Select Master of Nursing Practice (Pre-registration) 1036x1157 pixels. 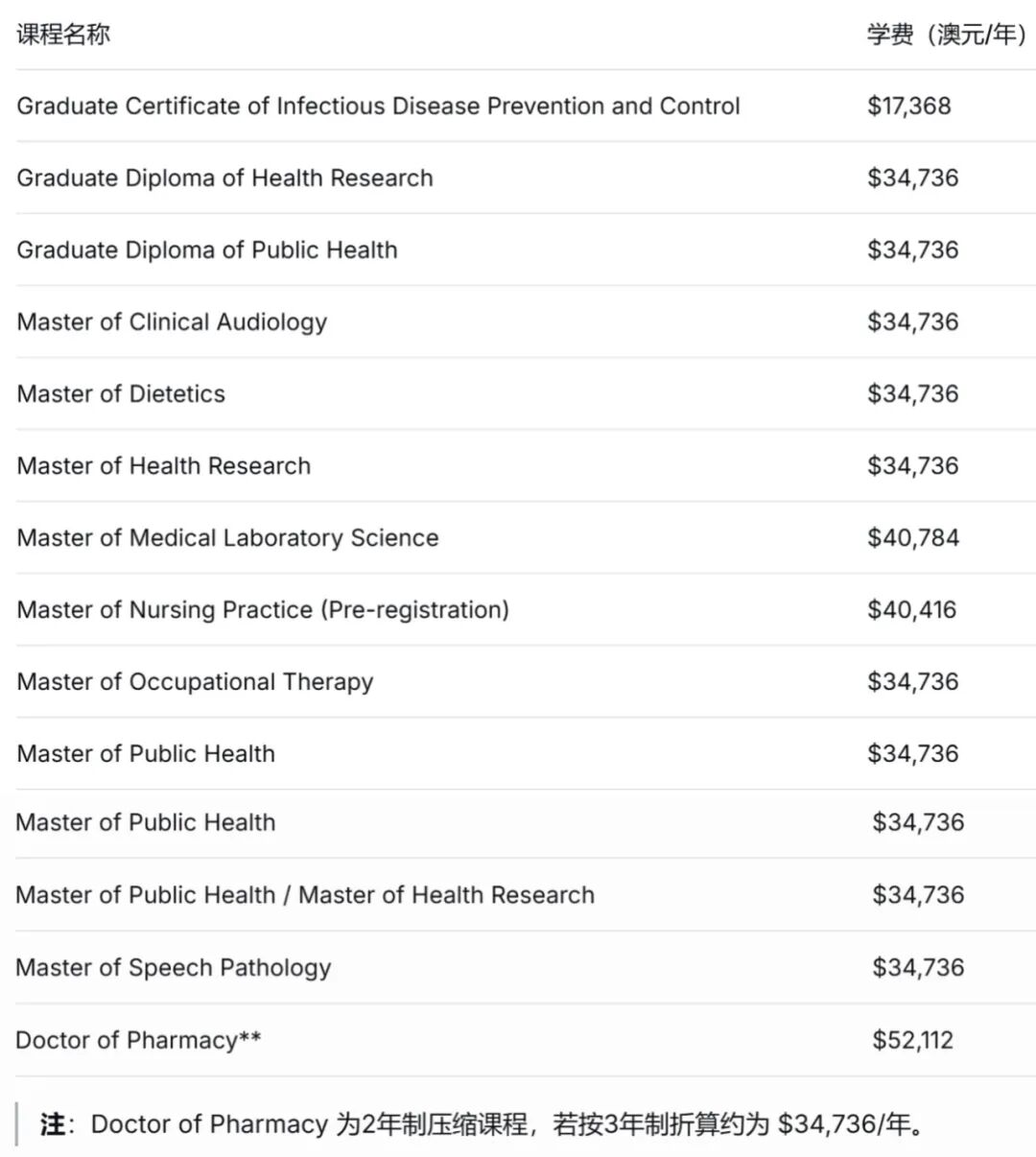pyautogui.click(x=263, y=609)
